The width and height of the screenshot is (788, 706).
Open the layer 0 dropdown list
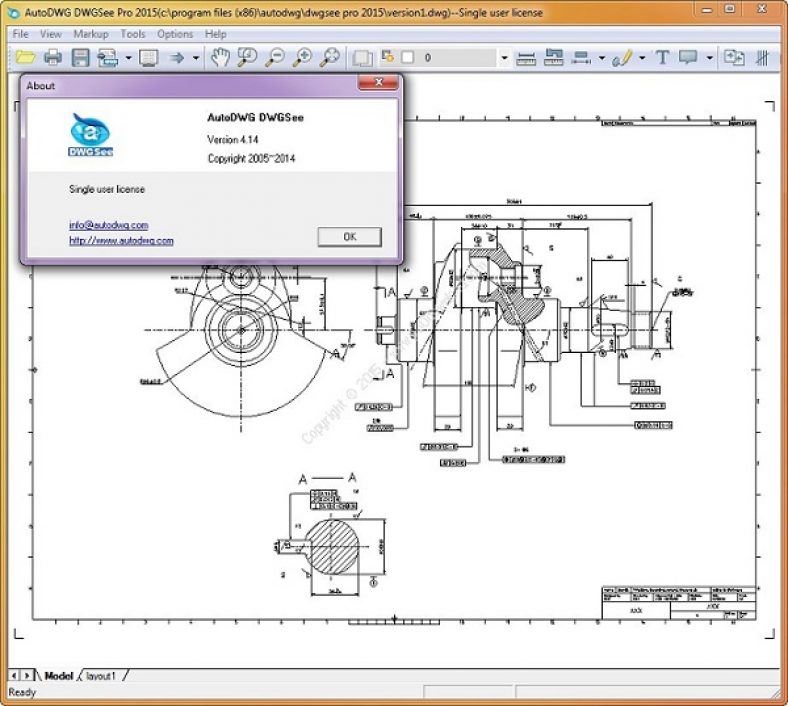coord(504,58)
